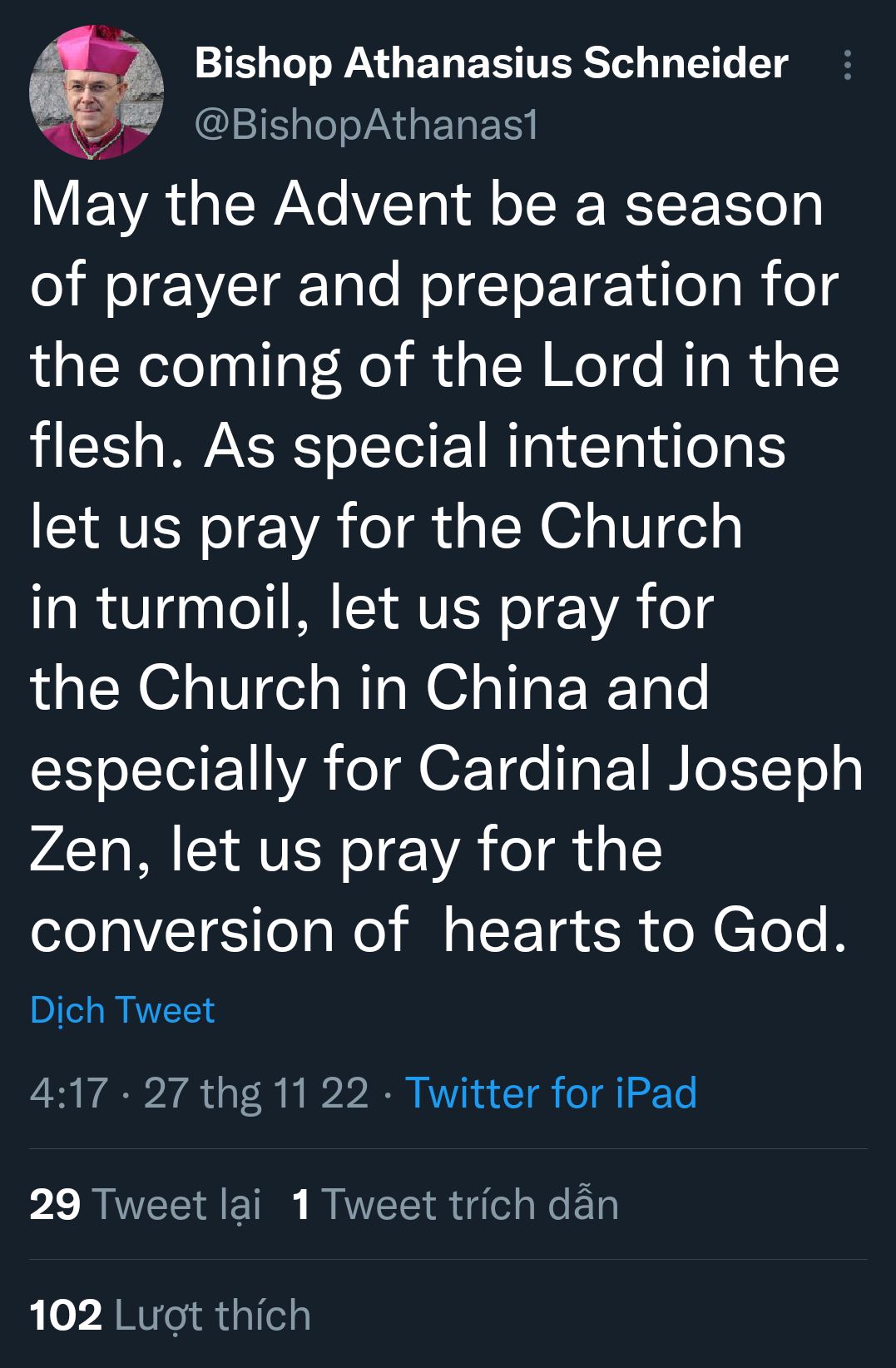Click 'conversion of hearts to God' line
This screenshot has height=1368, width=896.
tap(438, 930)
